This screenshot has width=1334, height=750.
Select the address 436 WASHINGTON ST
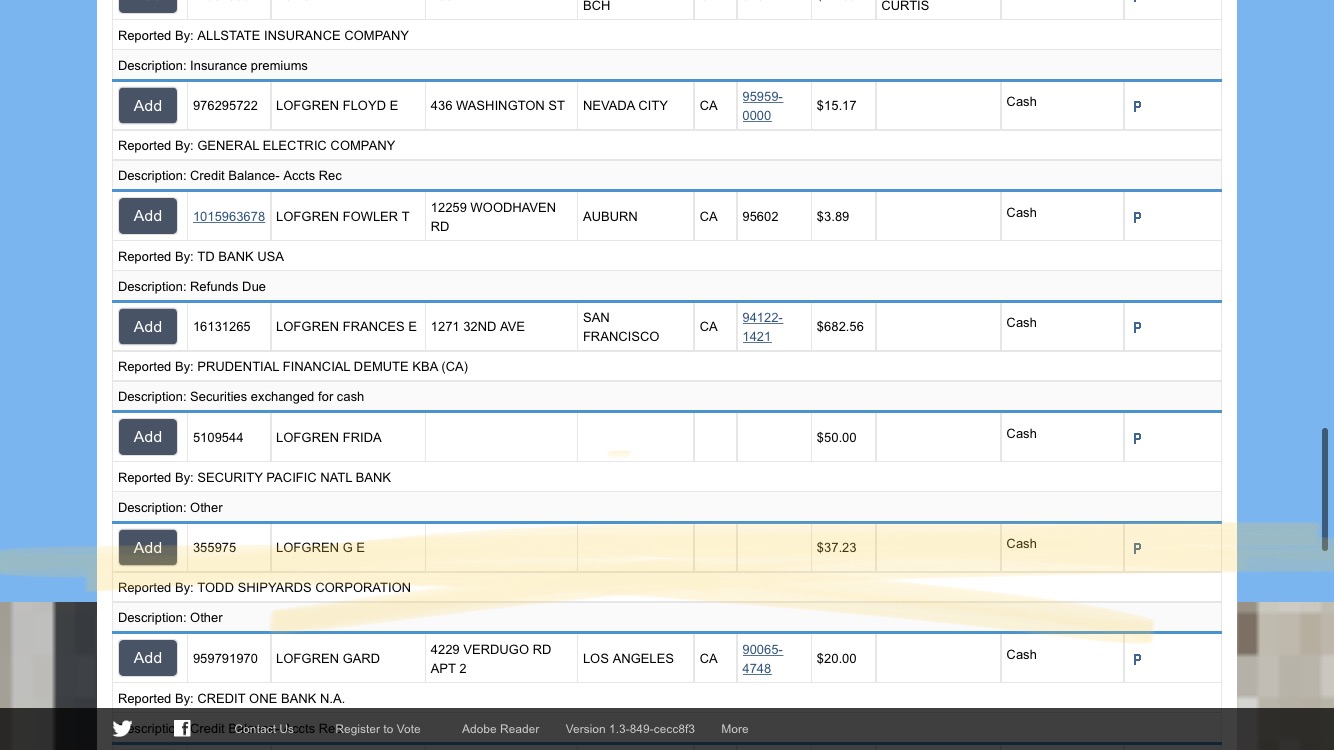[498, 106]
